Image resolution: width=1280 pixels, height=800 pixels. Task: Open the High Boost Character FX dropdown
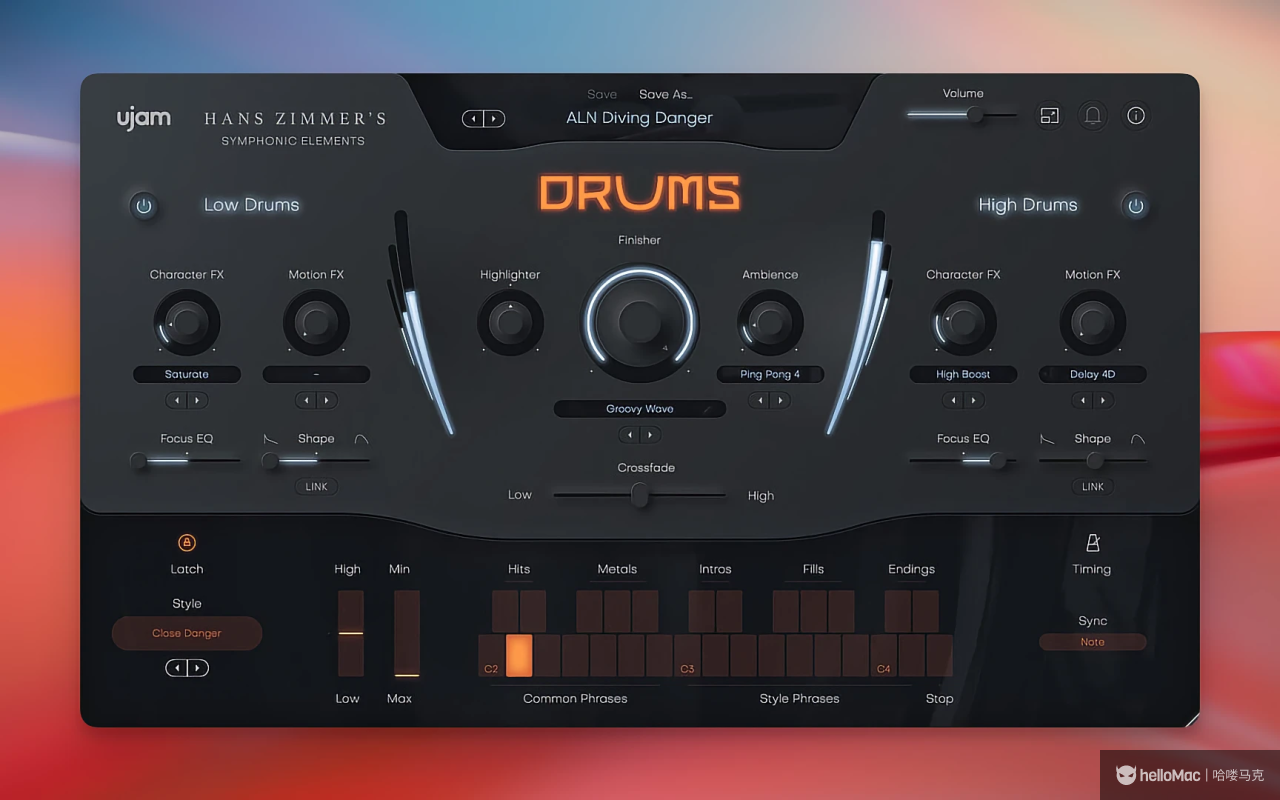(x=963, y=374)
